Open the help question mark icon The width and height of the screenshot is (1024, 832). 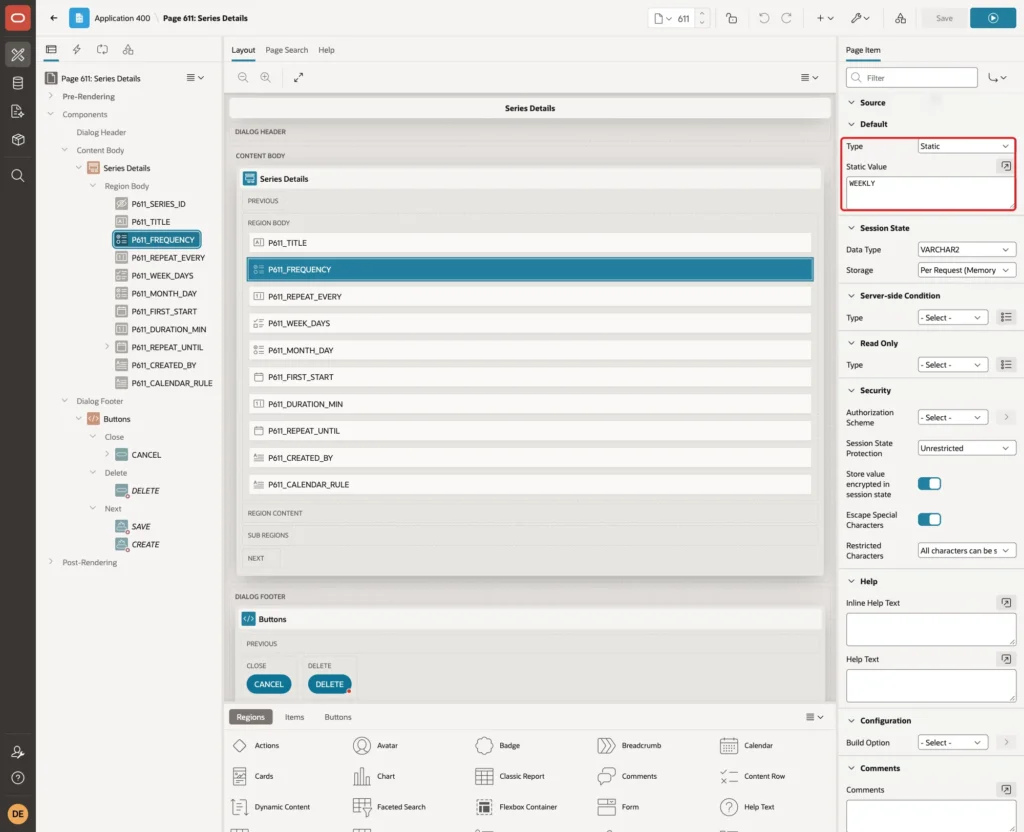click(18, 778)
